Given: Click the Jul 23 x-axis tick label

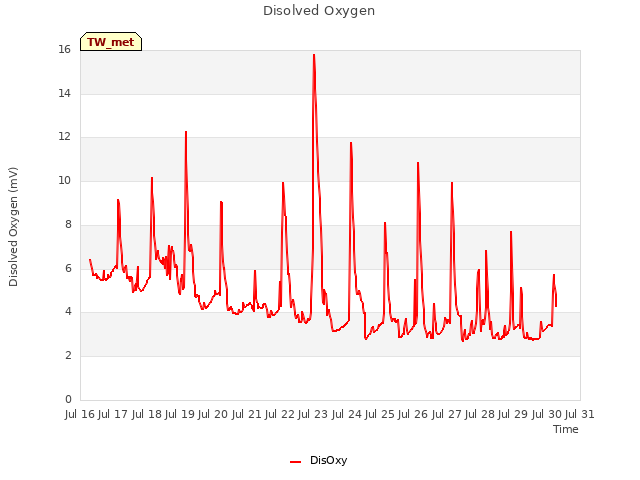Looking at the screenshot, I should pyautogui.click(x=313, y=414).
